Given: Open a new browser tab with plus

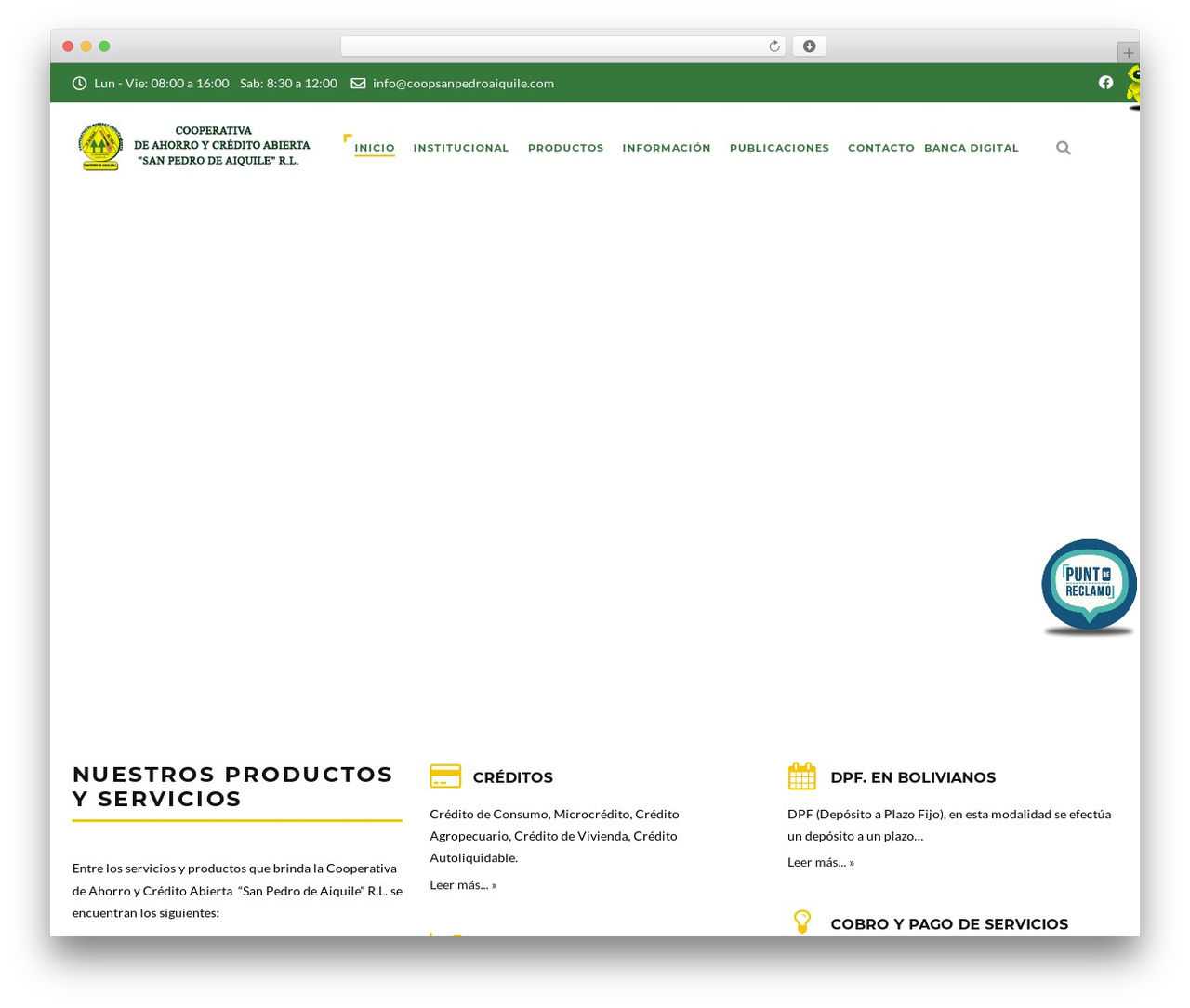Looking at the screenshot, I should pyautogui.click(x=1128, y=53).
